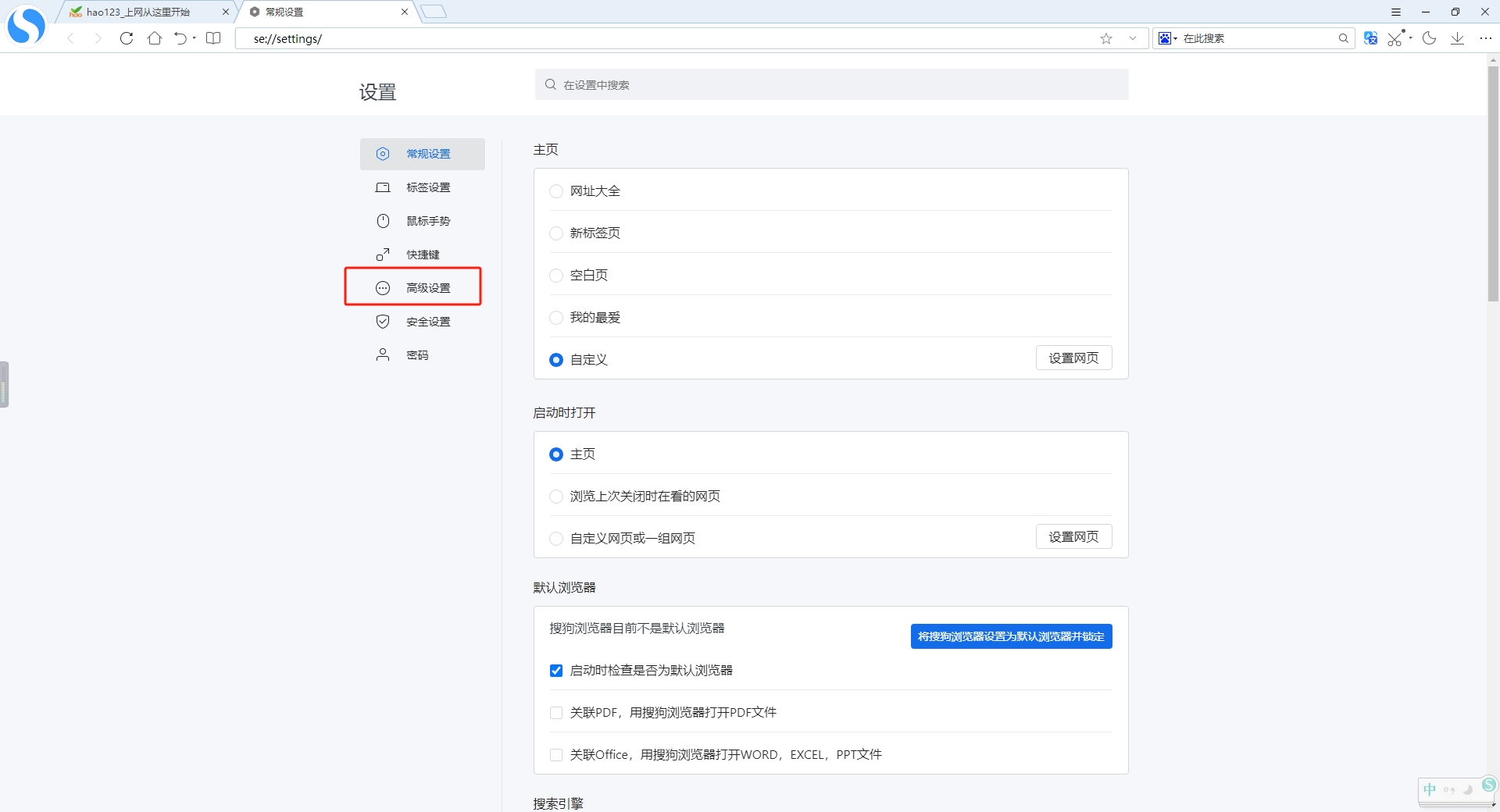The height and width of the screenshot is (812, 1500).
Task: Open the search engine selector paw dropdown
Action: pyautogui.click(x=1168, y=38)
